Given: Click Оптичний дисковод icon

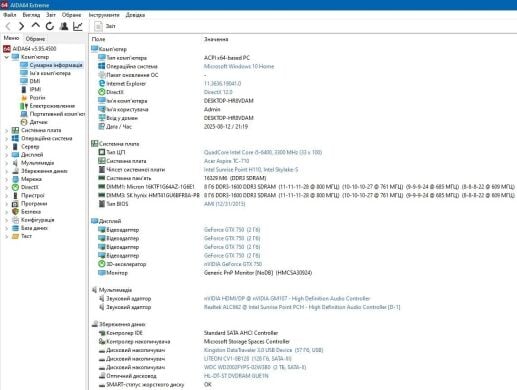Looking at the screenshot, I should (x=102, y=376).
